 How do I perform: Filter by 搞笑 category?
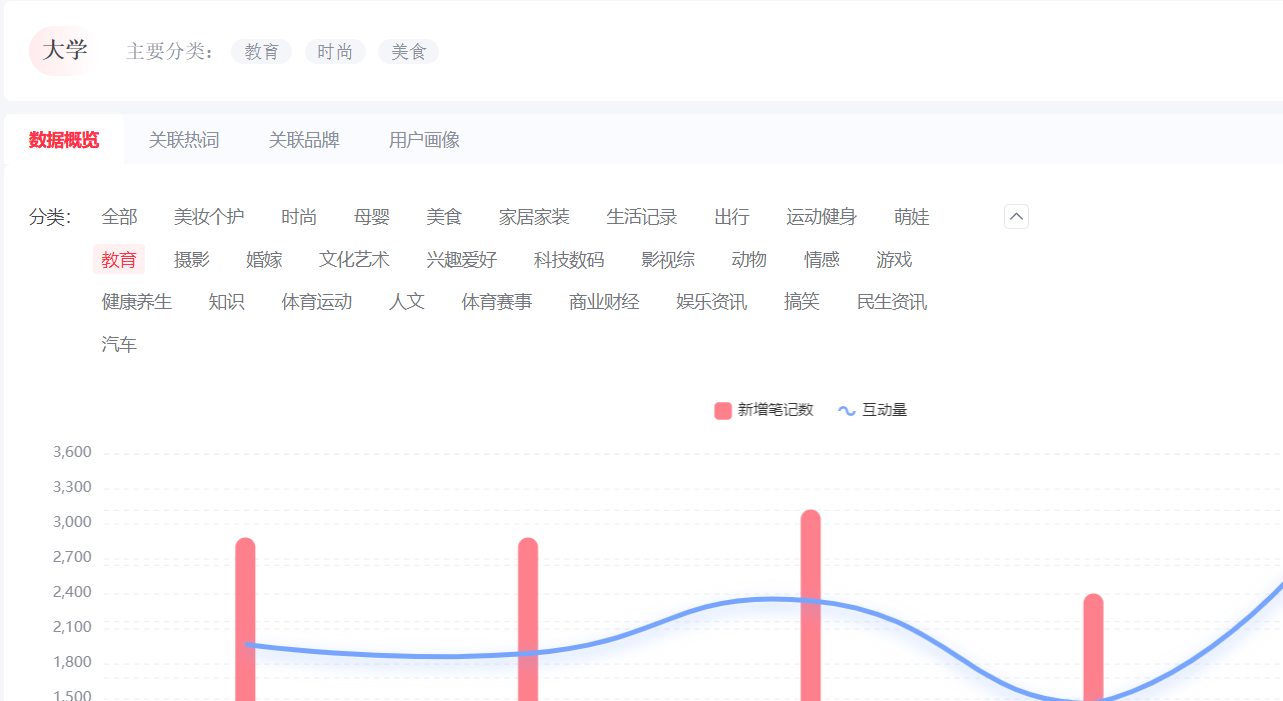[802, 302]
